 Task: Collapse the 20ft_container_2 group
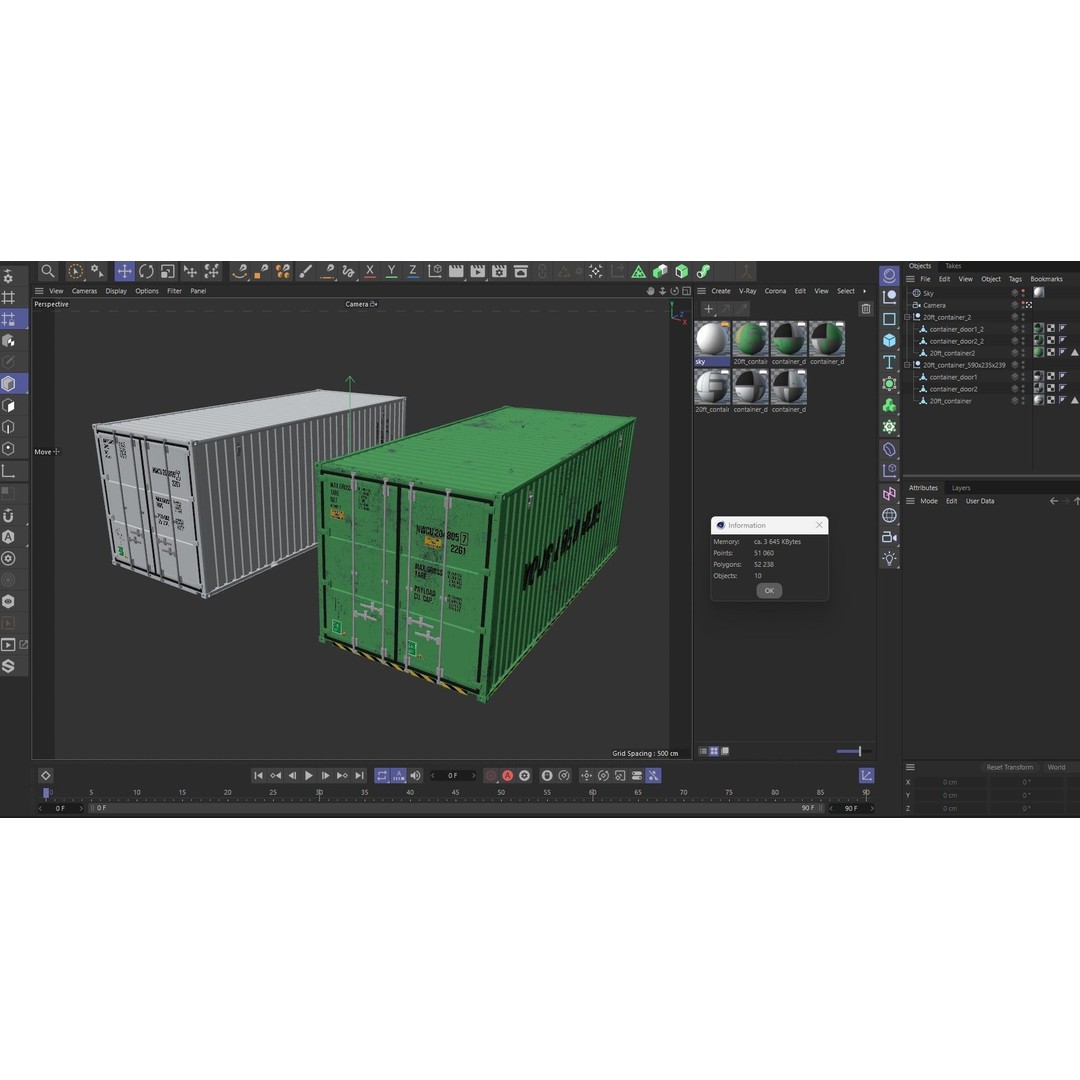click(907, 317)
